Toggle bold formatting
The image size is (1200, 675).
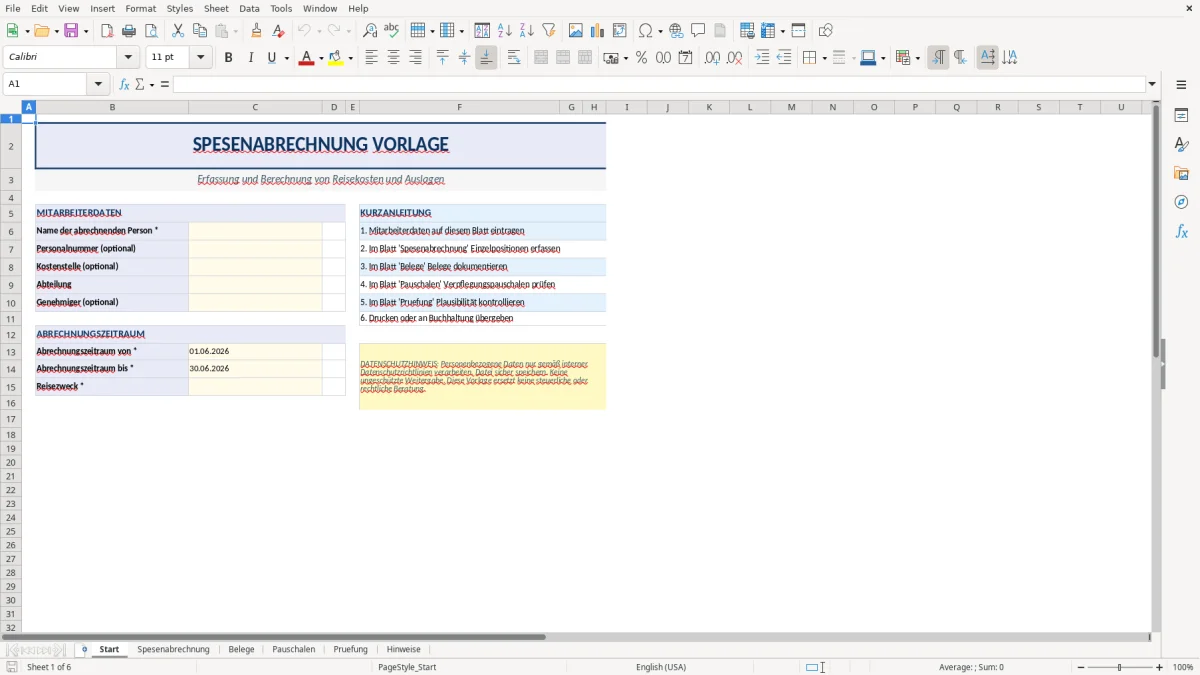[228, 58]
